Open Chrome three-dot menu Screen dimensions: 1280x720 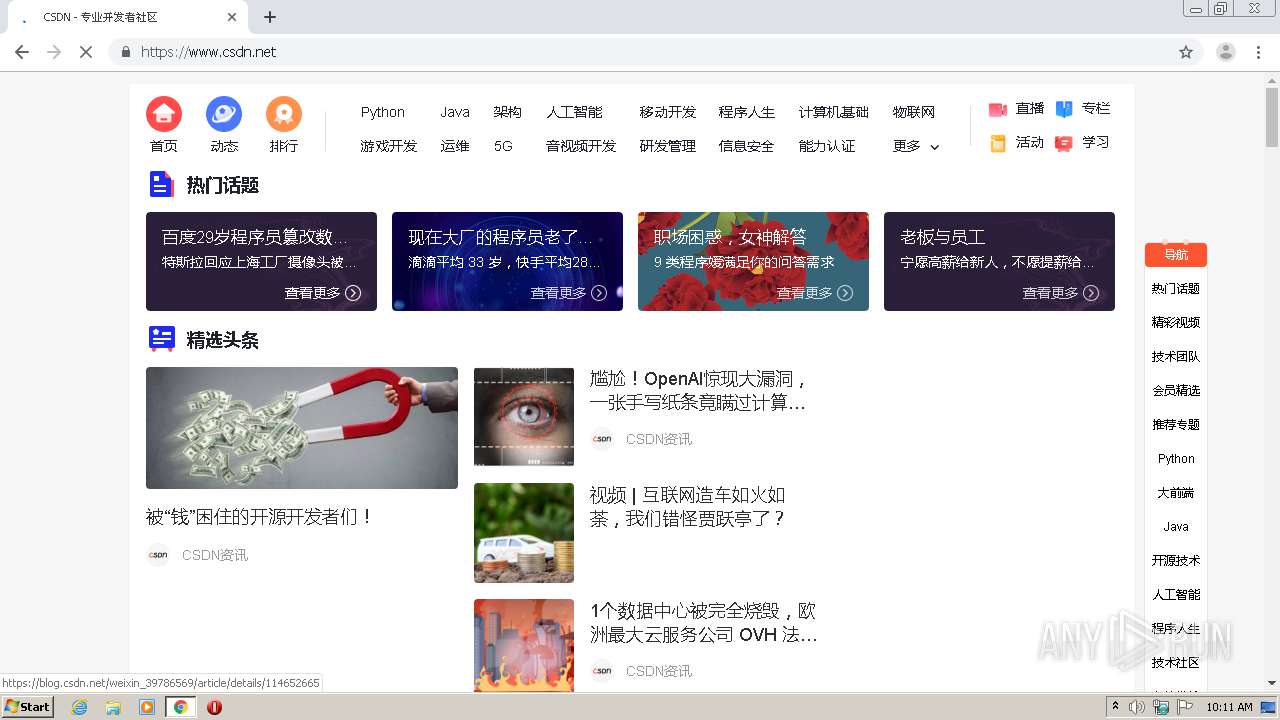click(1258, 52)
